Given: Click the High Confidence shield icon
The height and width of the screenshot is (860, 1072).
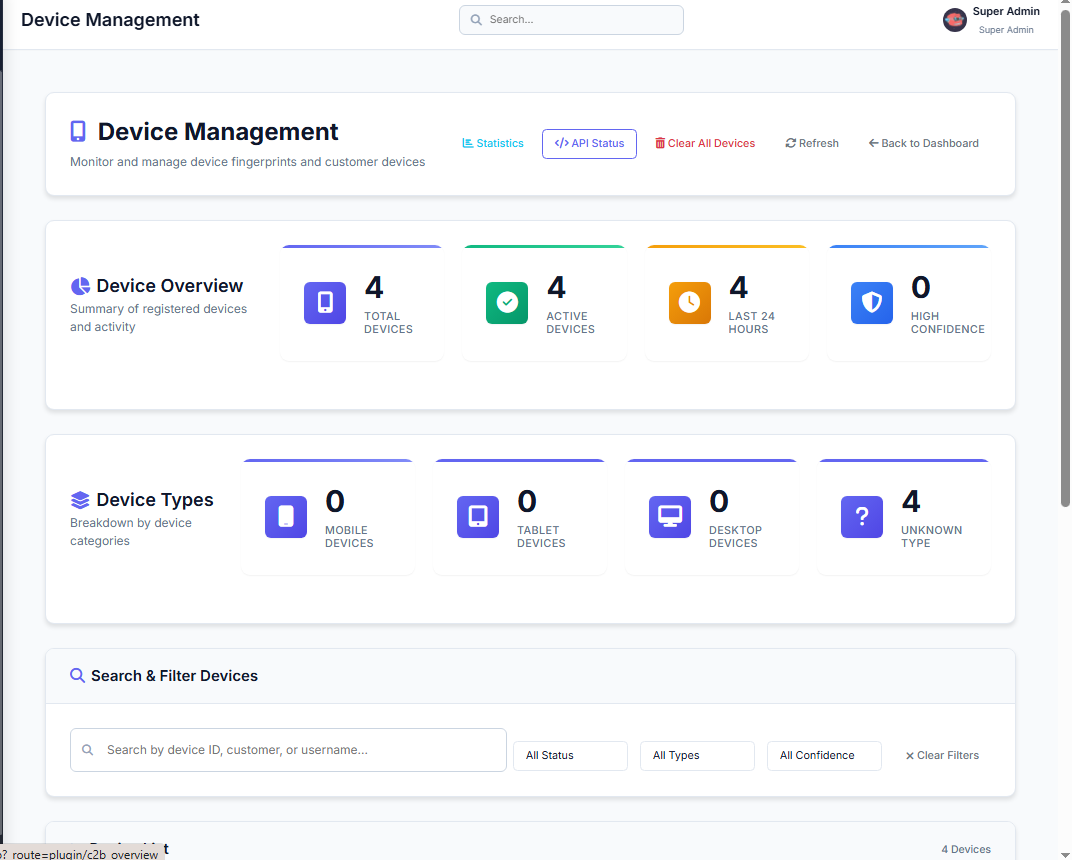Looking at the screenshot, I should coord(871,303).
